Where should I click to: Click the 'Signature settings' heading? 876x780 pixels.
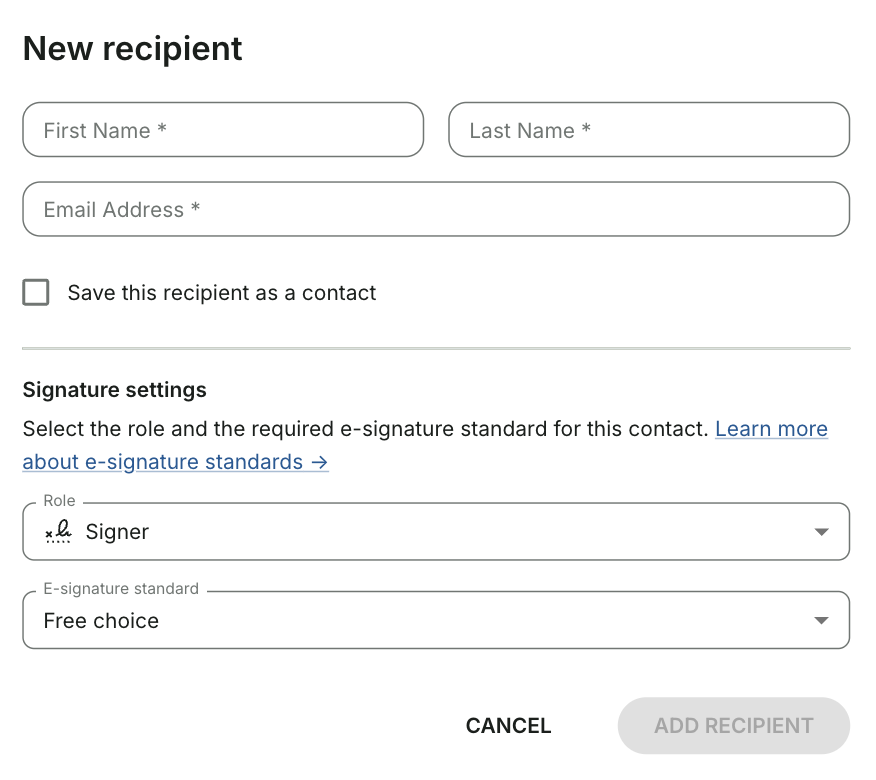(x=115, y=390)
